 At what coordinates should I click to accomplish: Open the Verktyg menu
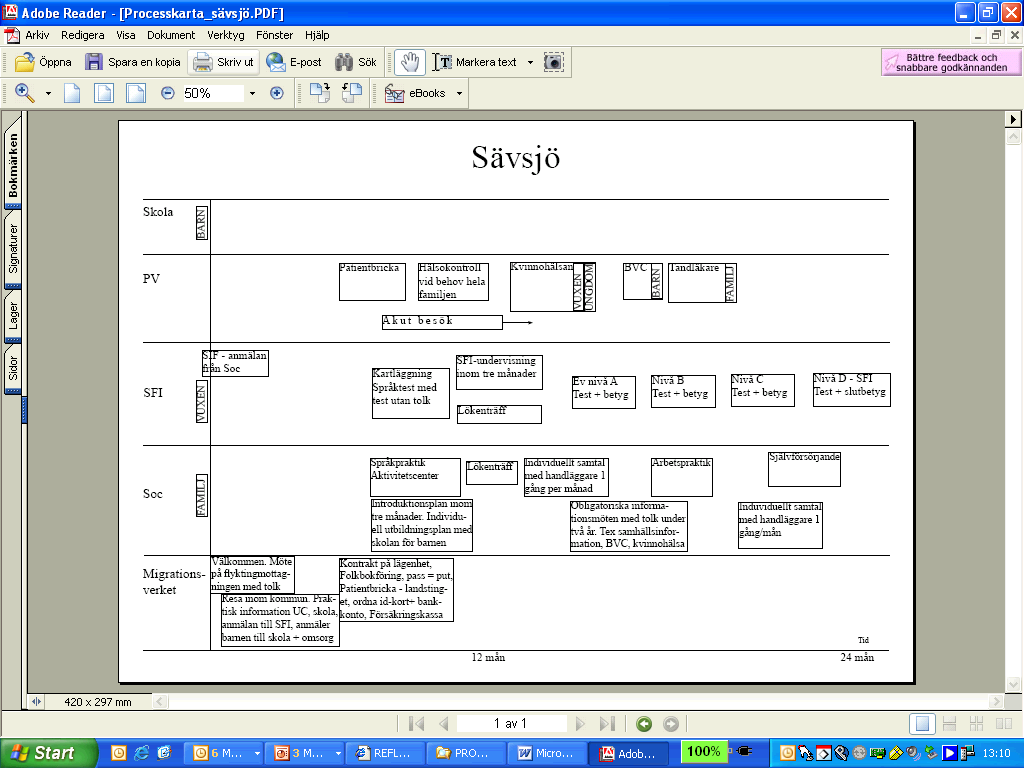pos(225,35)
